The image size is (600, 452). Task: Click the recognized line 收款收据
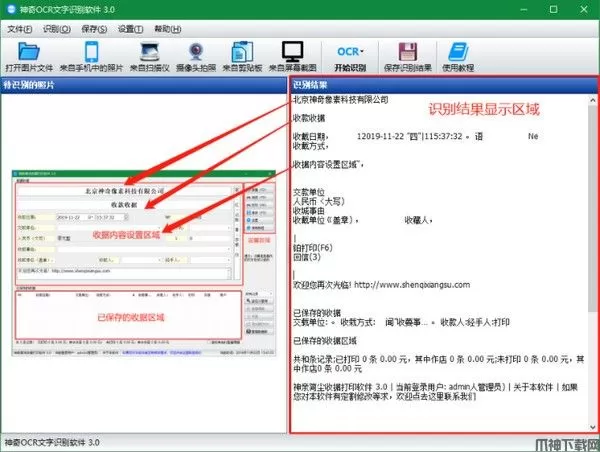[x=309, y=118]
